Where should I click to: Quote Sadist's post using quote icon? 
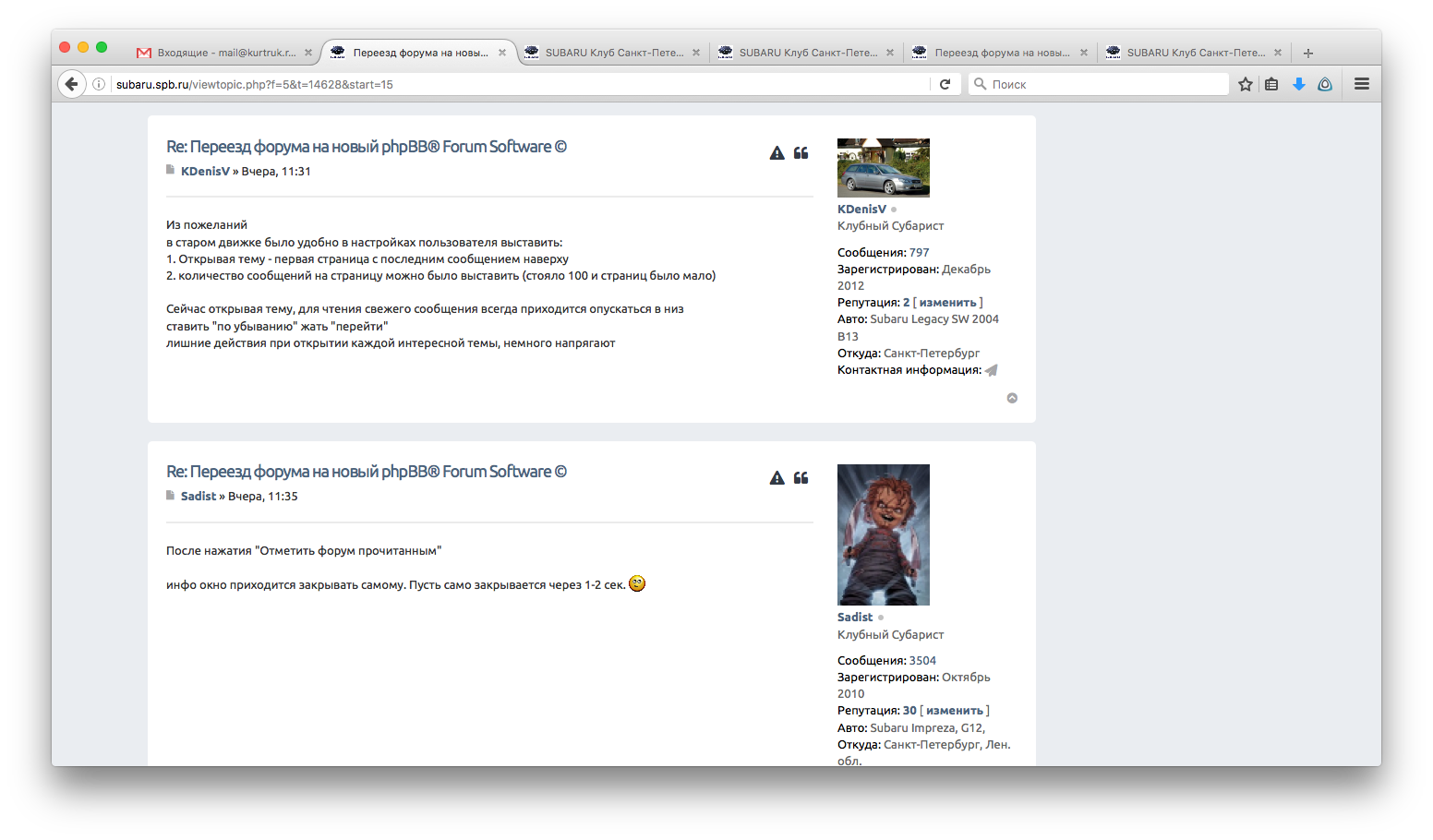coord(801,478)
